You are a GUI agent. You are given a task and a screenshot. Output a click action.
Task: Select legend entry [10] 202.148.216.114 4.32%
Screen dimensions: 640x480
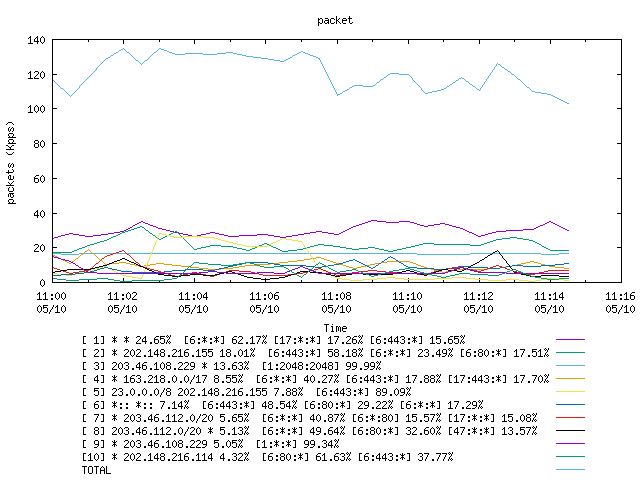267,457
